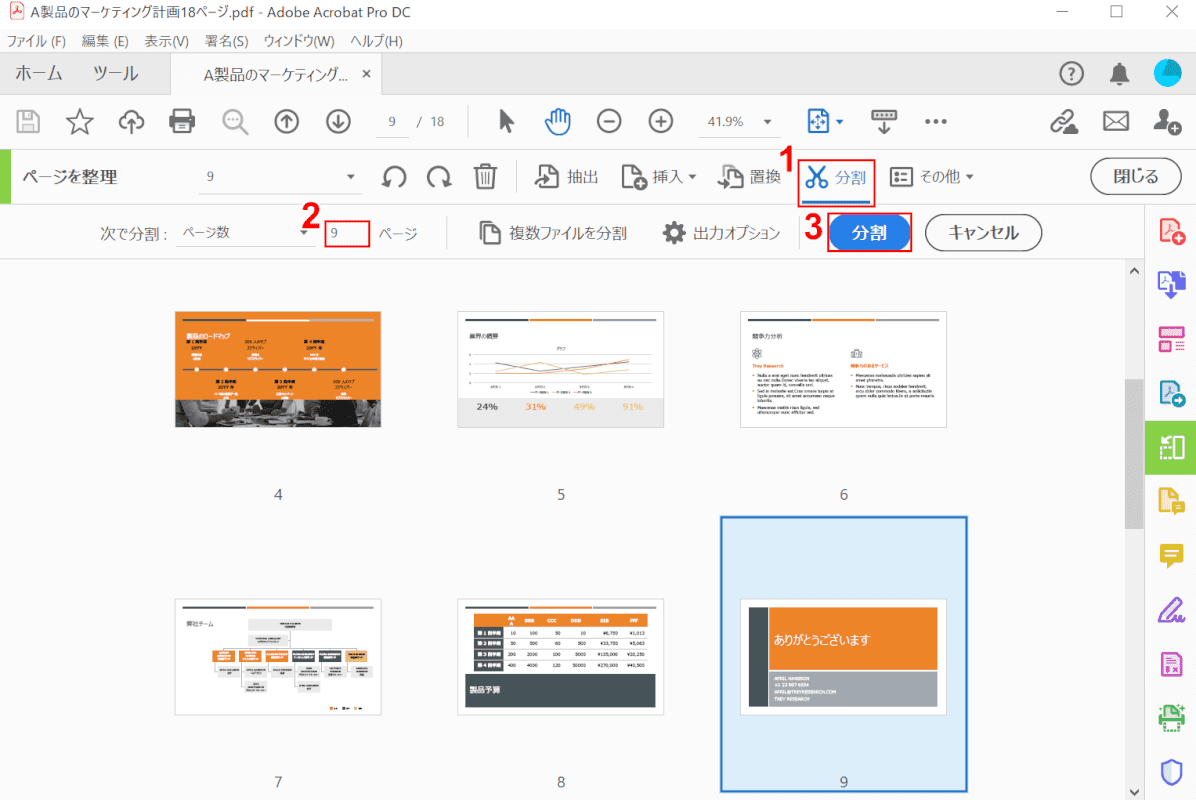This screenshot has height=800, width=1196.
Task: Click the 抽出 extract button
Action: pos(566,177)
